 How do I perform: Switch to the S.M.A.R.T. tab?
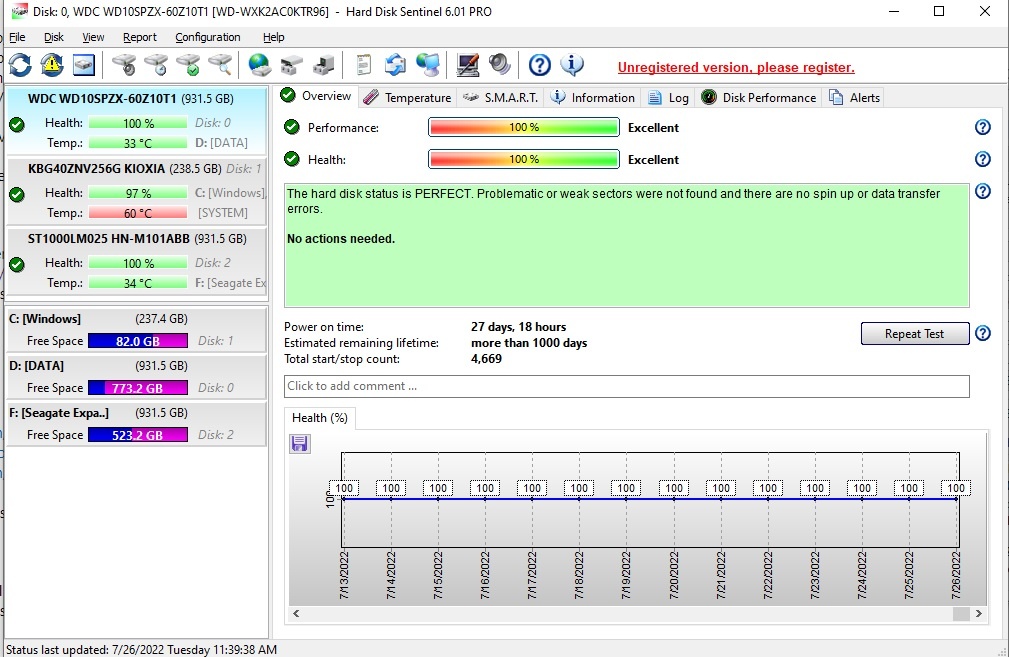point(501,97)
